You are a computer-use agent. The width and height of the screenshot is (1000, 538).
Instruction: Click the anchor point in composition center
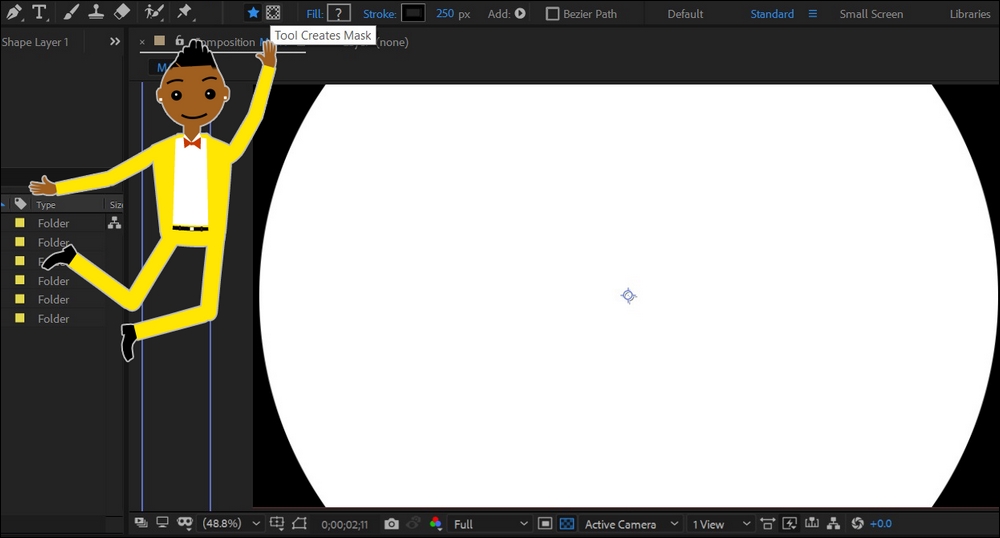[x=628, y=296]
